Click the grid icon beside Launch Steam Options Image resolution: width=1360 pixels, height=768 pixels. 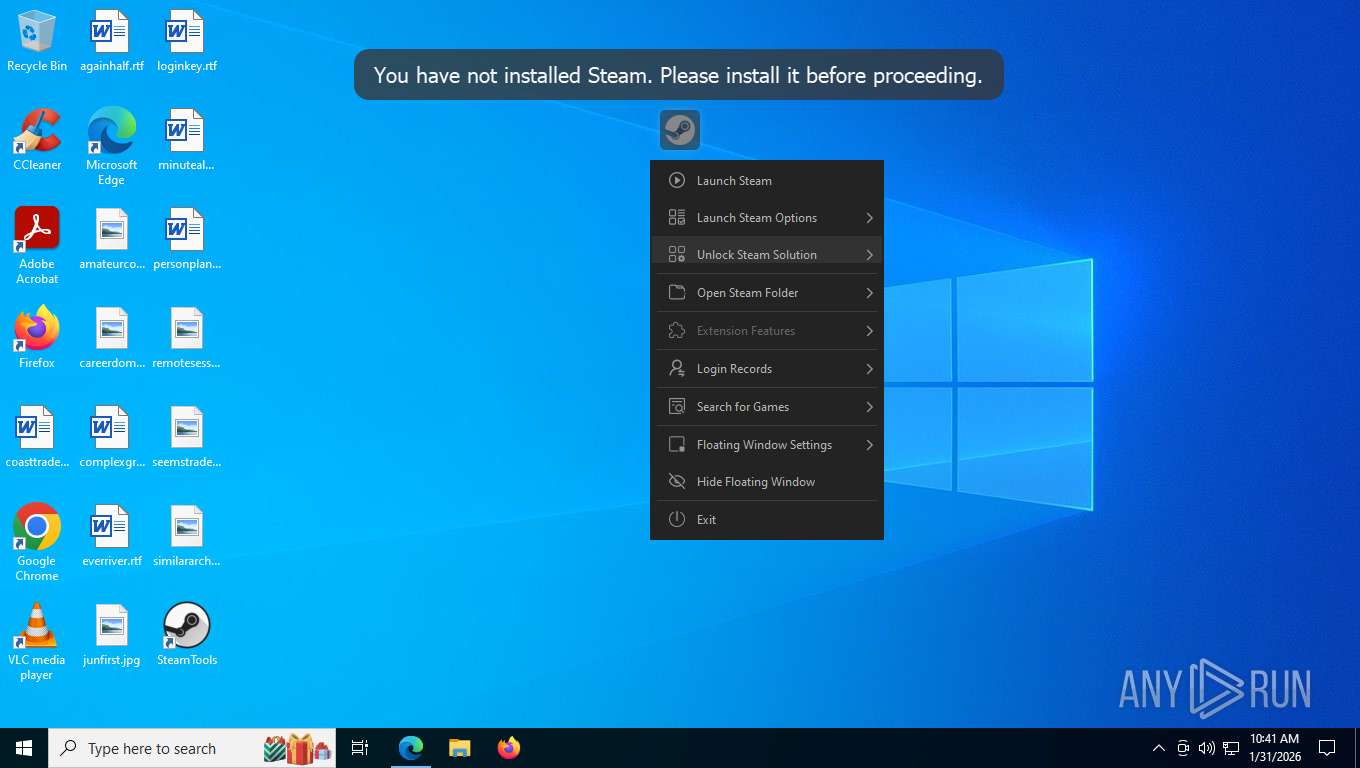677,218
